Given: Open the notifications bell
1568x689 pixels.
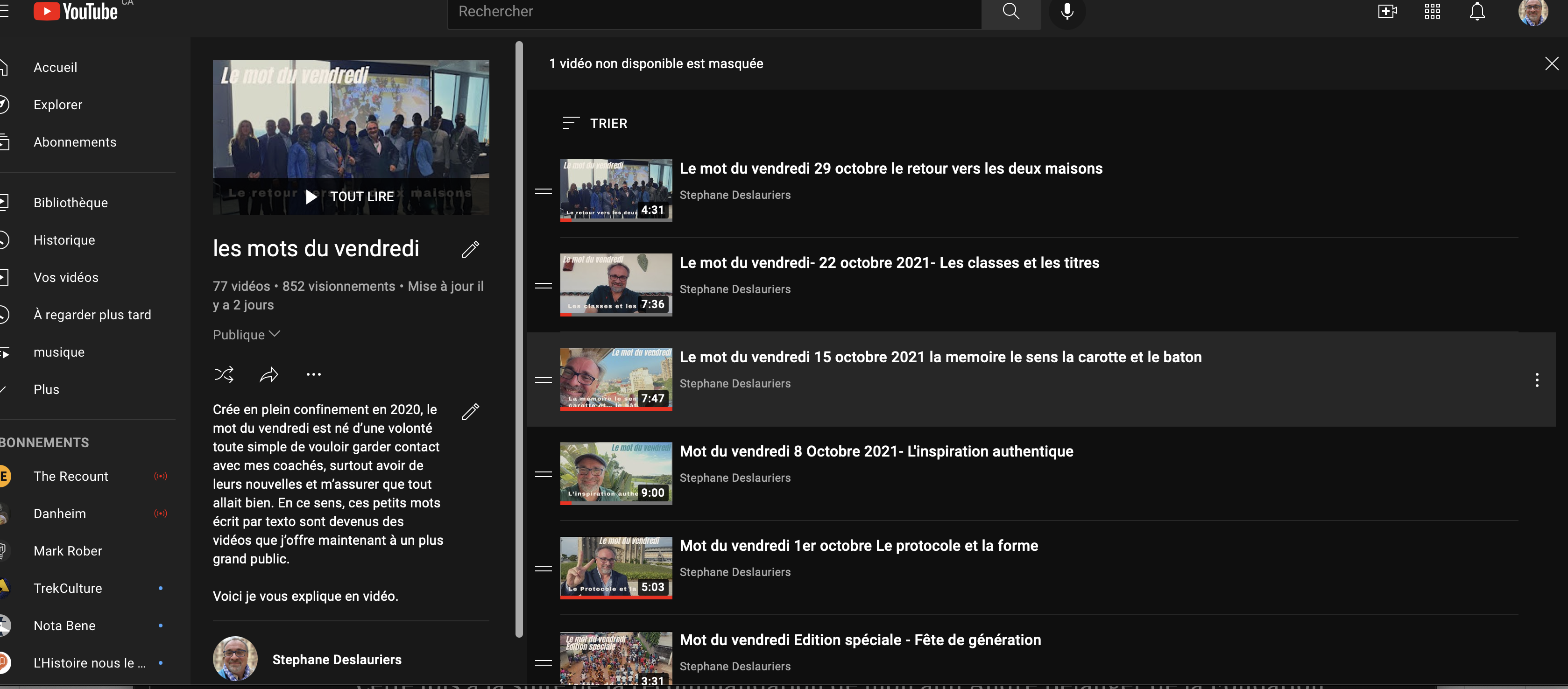Looking at the screenshot, I should click(x=1477, y=11).
